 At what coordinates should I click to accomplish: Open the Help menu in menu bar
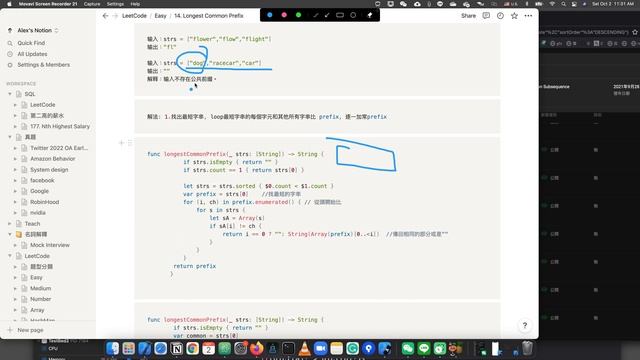pyautogui.click(x=135, y=4)
